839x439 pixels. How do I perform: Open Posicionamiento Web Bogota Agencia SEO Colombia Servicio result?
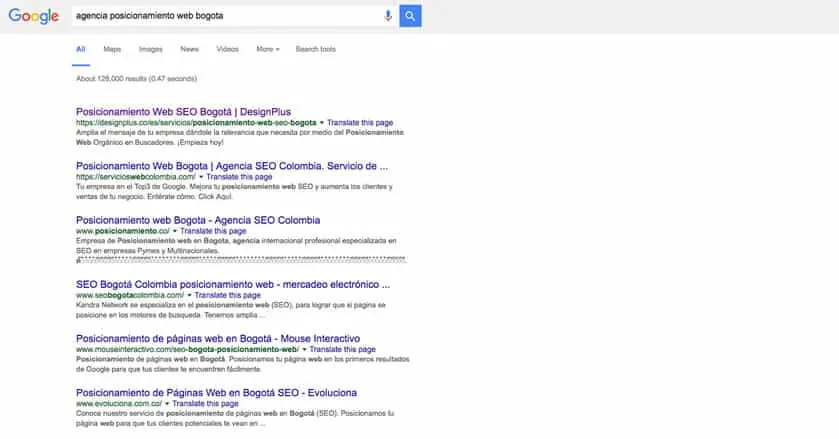[232, 166]
